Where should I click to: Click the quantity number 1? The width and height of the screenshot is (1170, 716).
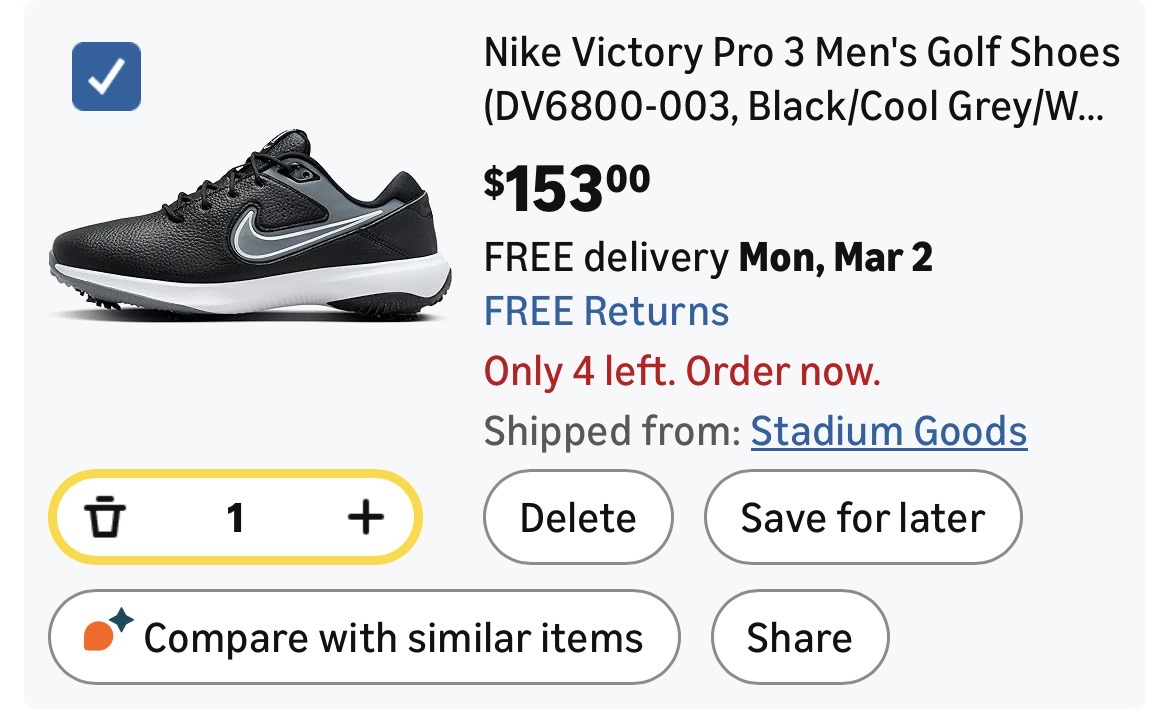tap(235, 518)
